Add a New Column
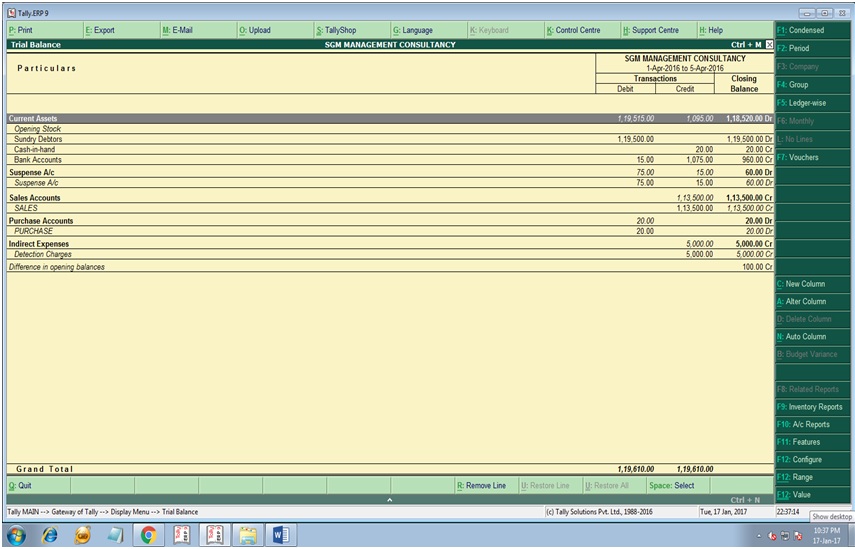 click(812, 284)
